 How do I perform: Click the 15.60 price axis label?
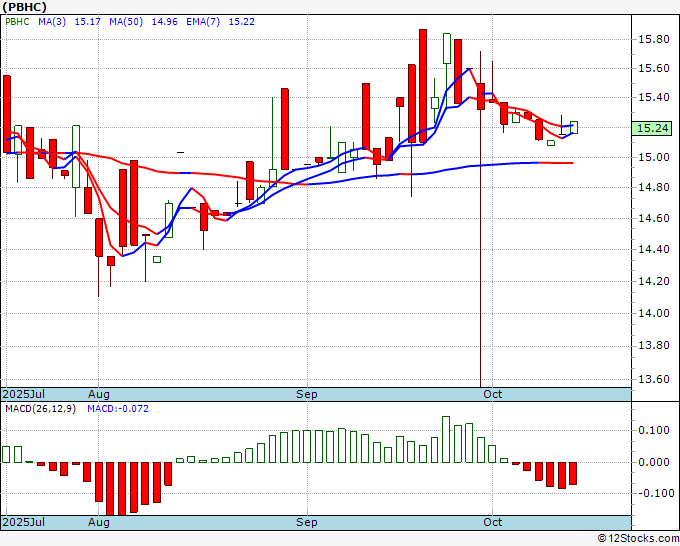[x=654, y=69]
